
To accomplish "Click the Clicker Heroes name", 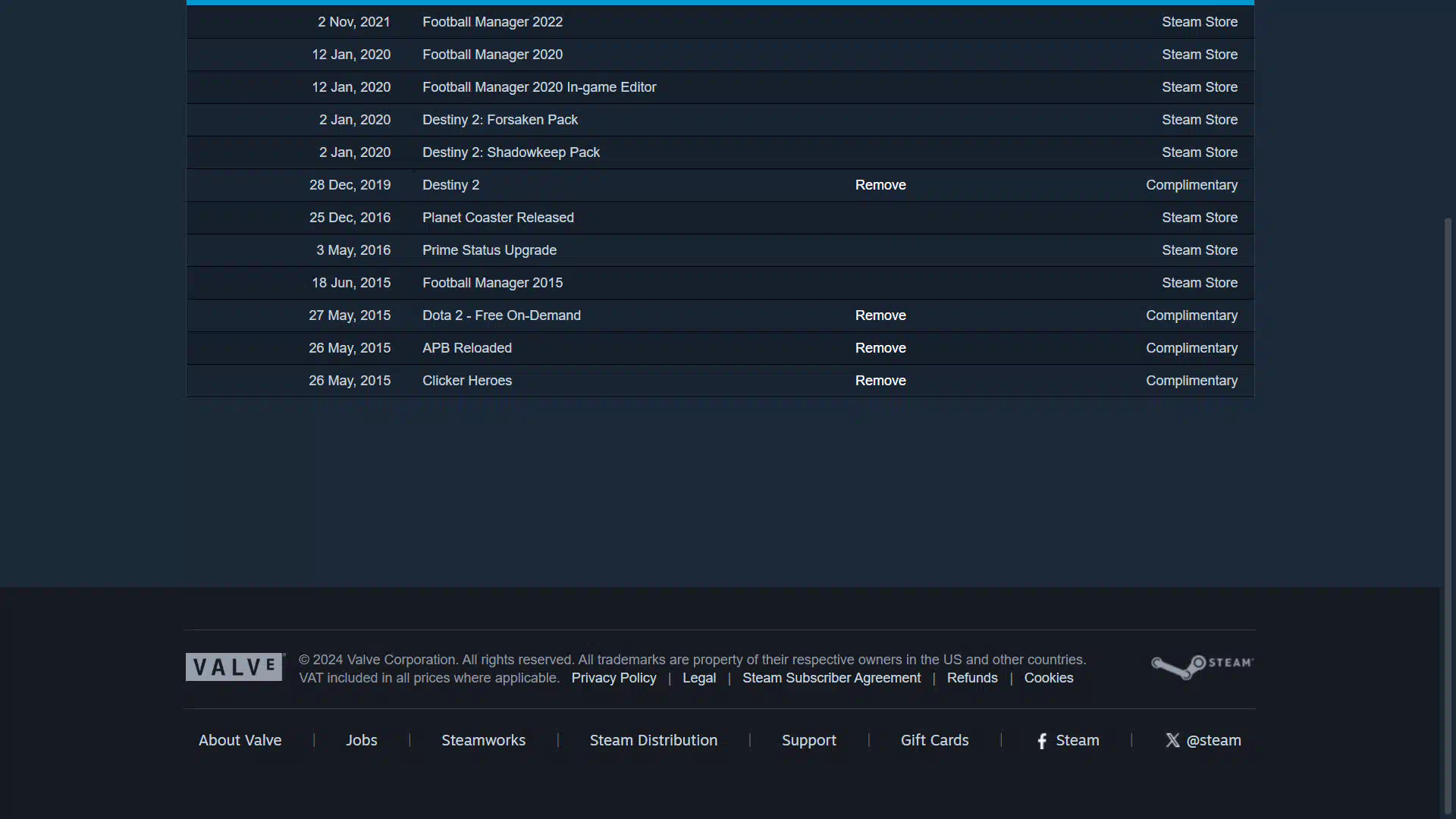I will 467,381.
